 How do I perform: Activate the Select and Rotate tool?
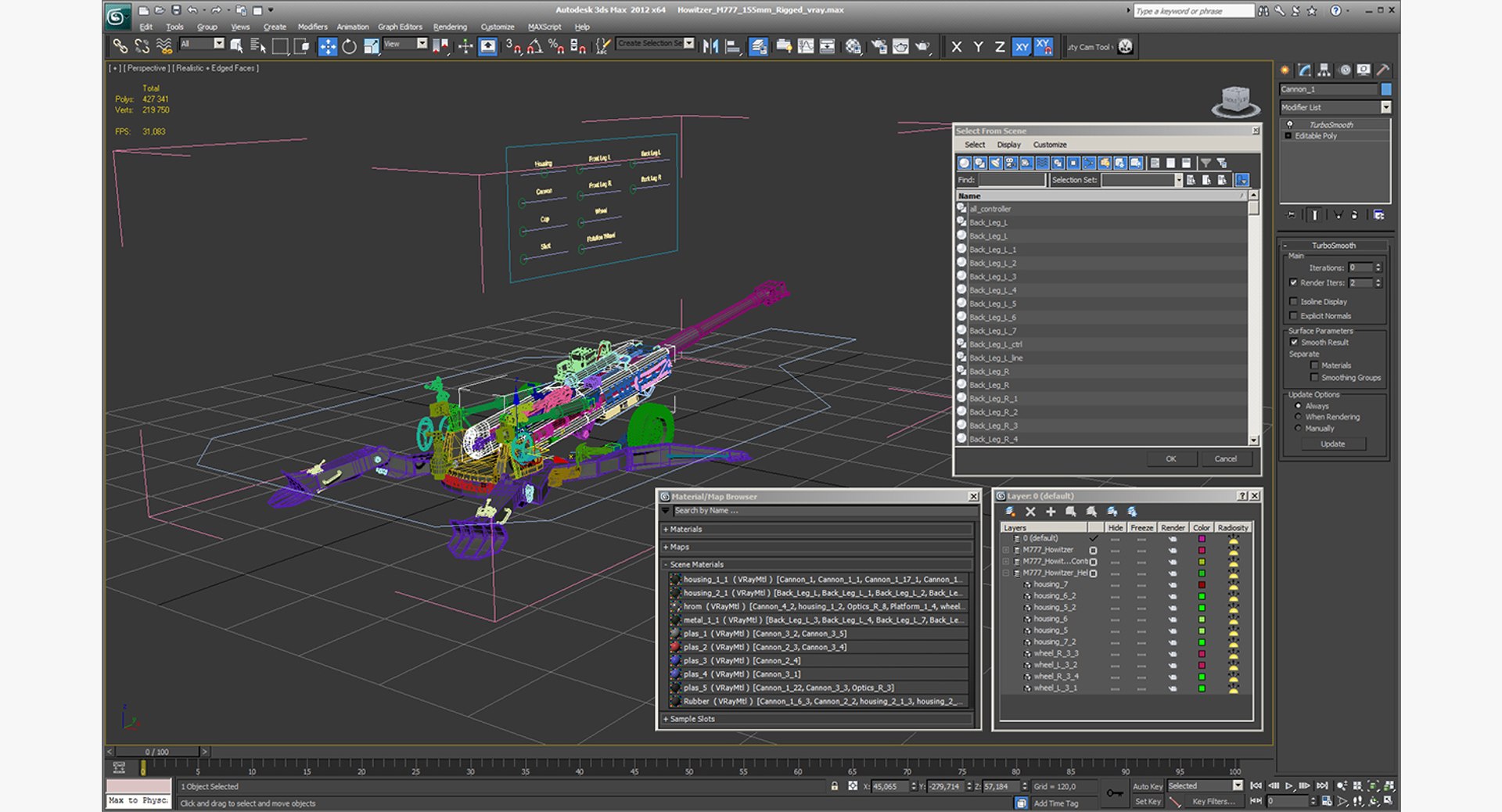coord(349,46)
